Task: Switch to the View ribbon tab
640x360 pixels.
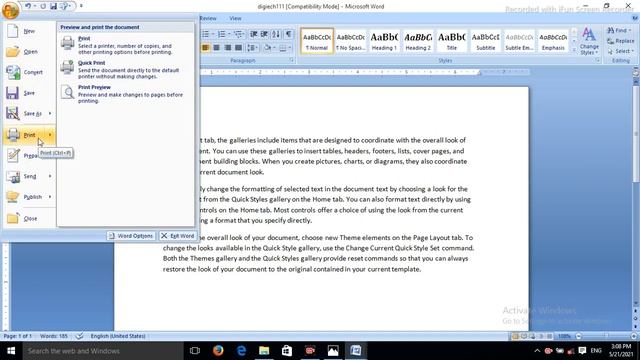Action: tap(235, 18)
